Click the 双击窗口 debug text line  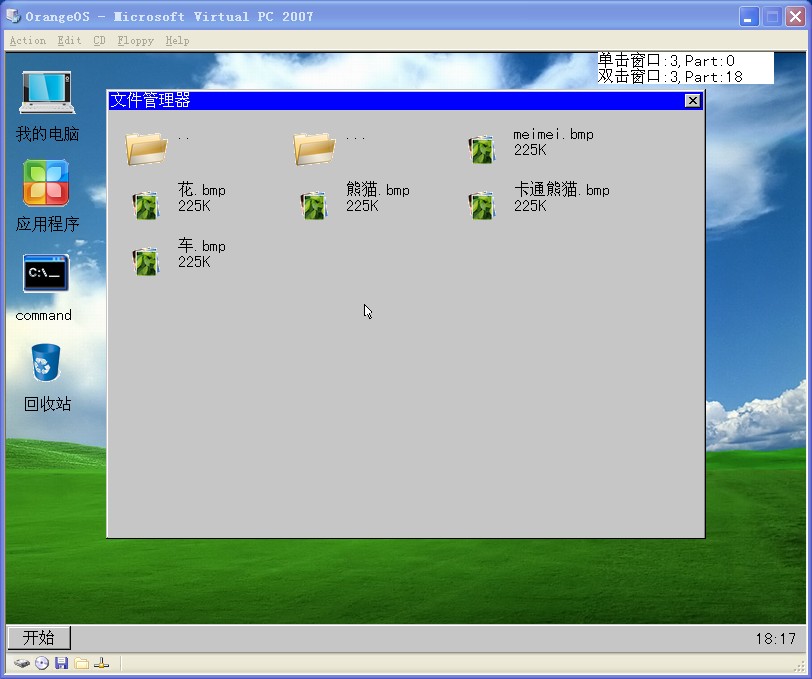click(x=670, y=77)
